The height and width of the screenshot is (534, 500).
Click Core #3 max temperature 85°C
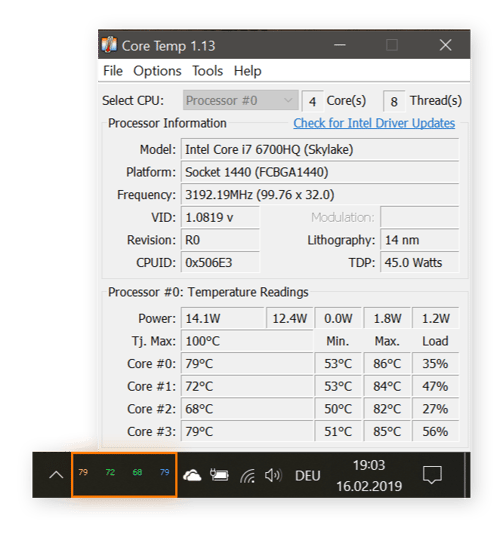(x=387, y=431)
